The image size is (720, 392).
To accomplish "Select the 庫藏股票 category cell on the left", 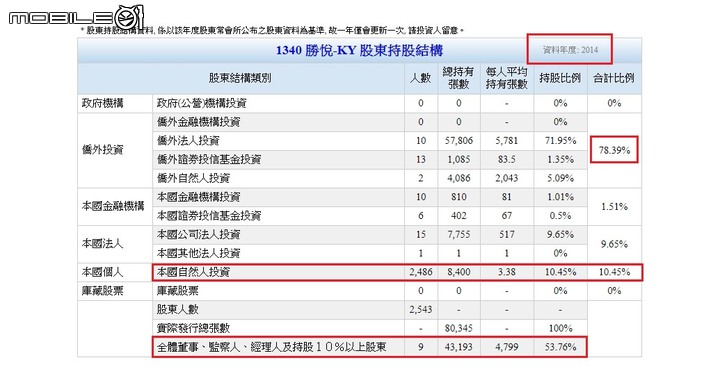I will (x=102, y=291).
